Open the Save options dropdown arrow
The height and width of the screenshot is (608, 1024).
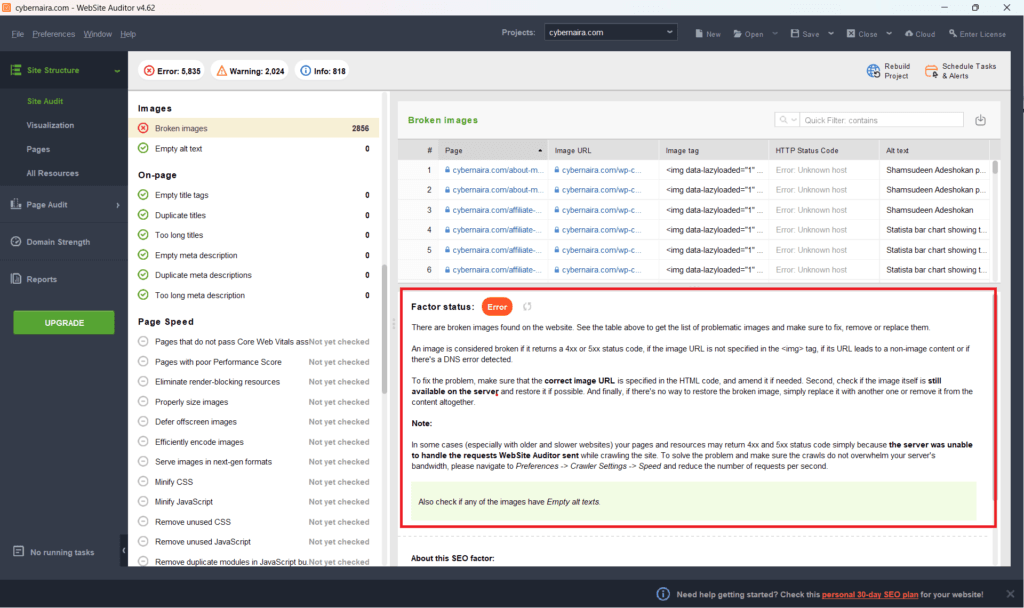[x=831, y=33]
